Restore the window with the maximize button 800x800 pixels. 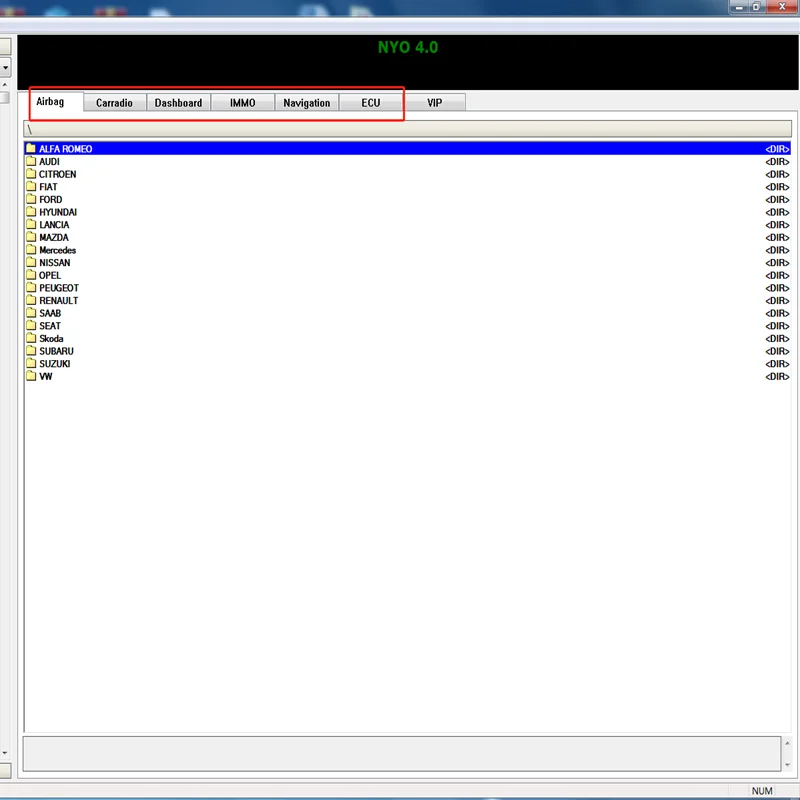757,7
